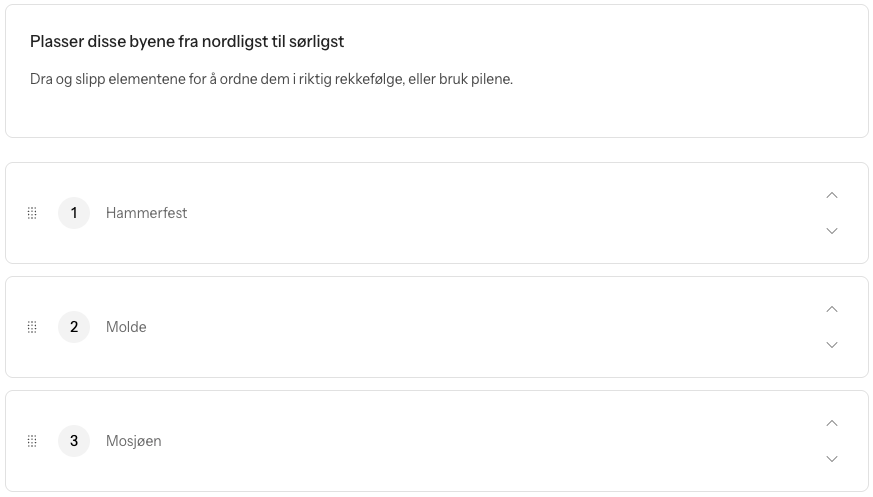Viewport: 873px width, 497px height.
Task: Move Hammerfest up with its up arrow
Action: (x=832, y=195)
